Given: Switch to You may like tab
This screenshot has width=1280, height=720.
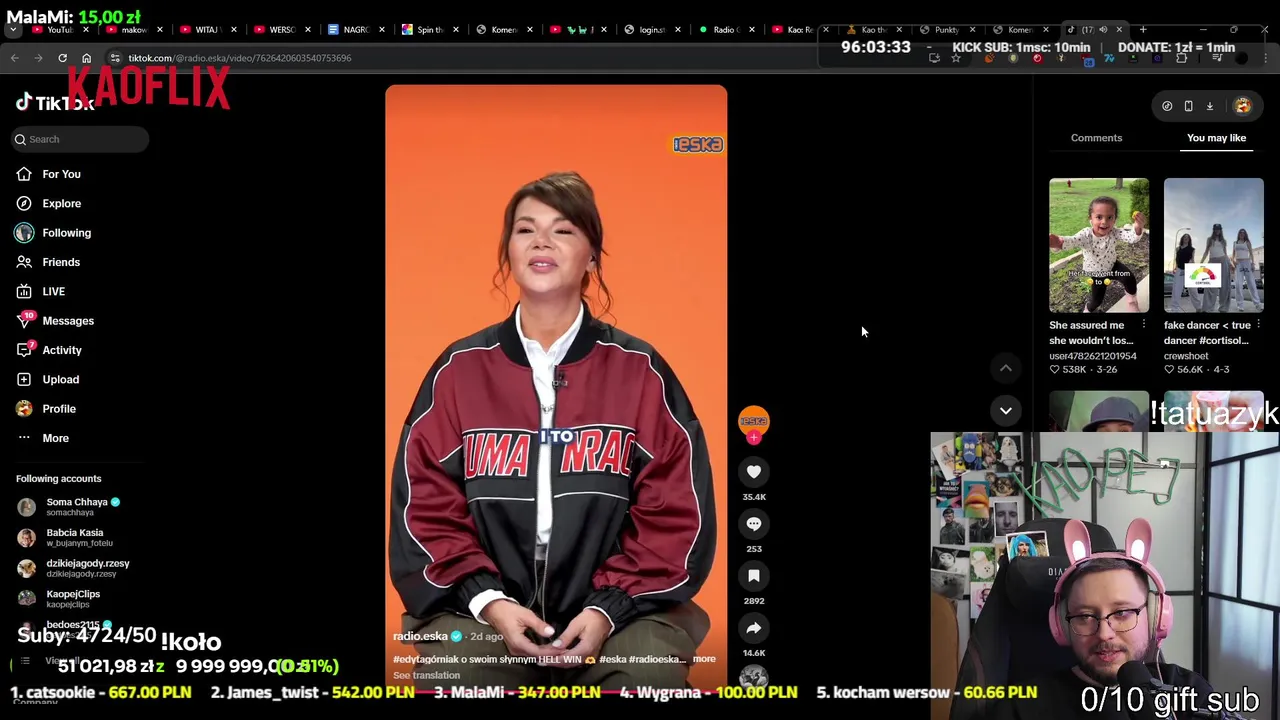Looking at the screenshot, I should [x=1216, y=138].
